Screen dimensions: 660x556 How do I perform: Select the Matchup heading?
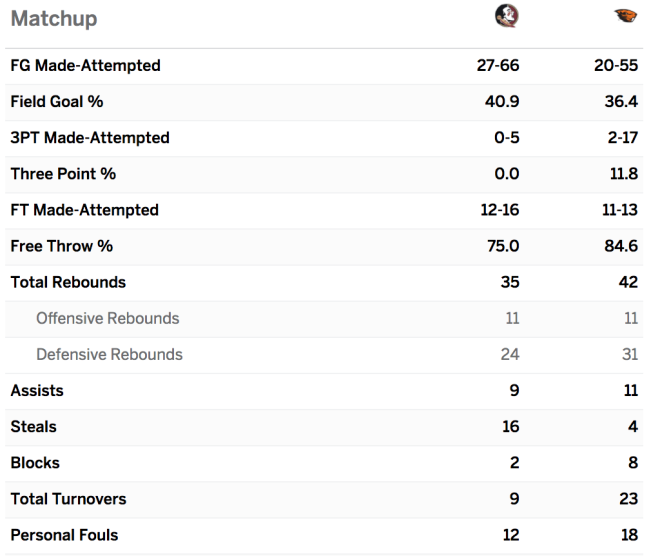tap(54, 19)
